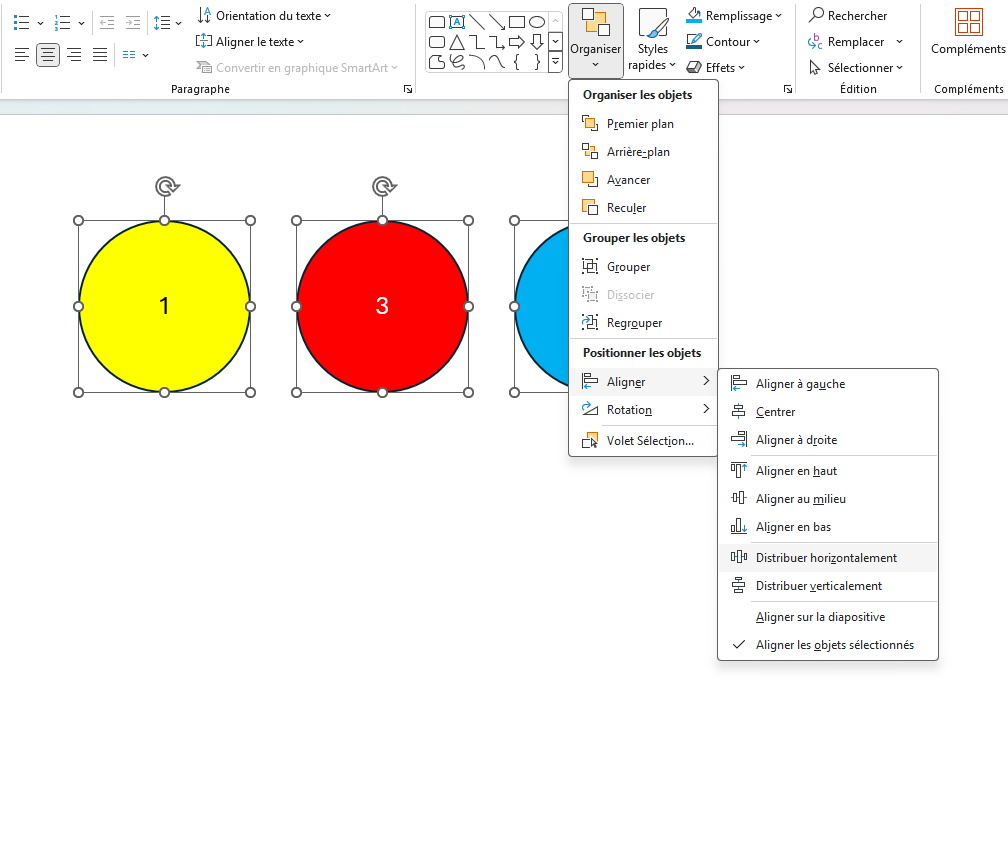Pick the ellipse shape in gallery
Screen dimensions: 1008x847
537,22
